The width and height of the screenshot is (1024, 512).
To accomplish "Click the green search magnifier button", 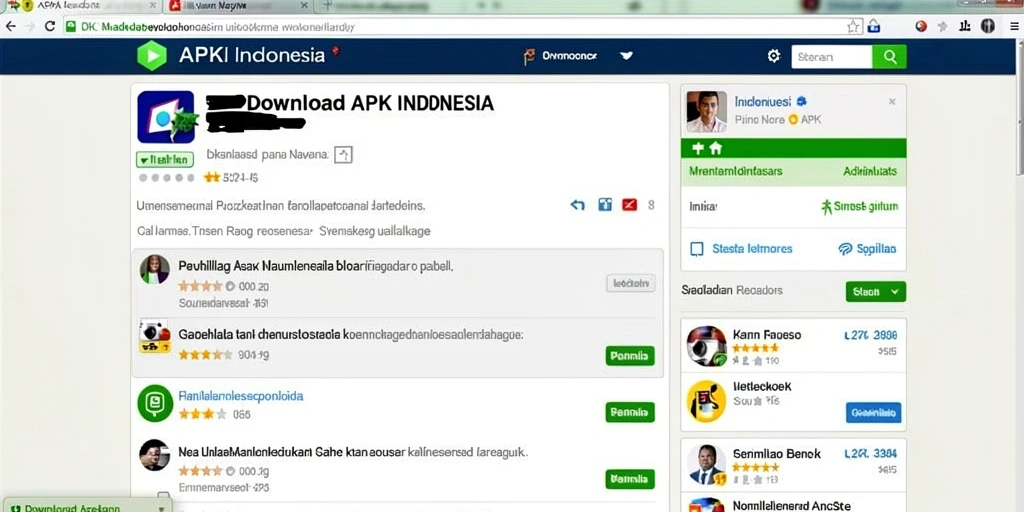I will tap(889, 57).
